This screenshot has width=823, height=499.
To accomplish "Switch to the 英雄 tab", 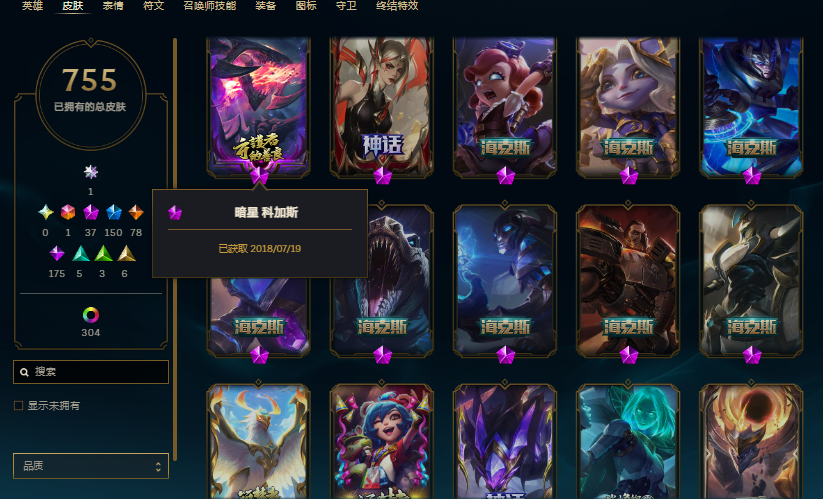I will coord(33,6).
